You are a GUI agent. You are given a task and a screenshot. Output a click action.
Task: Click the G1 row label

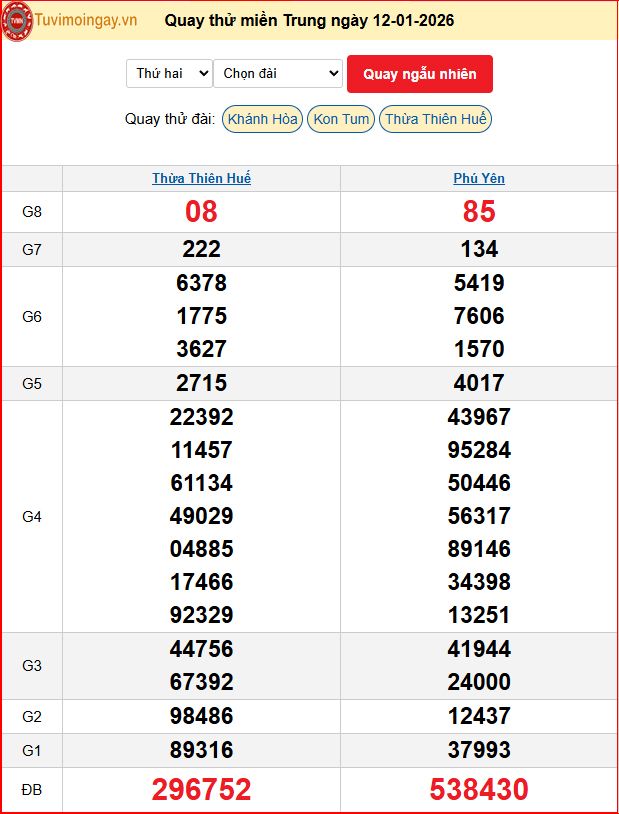32,751
